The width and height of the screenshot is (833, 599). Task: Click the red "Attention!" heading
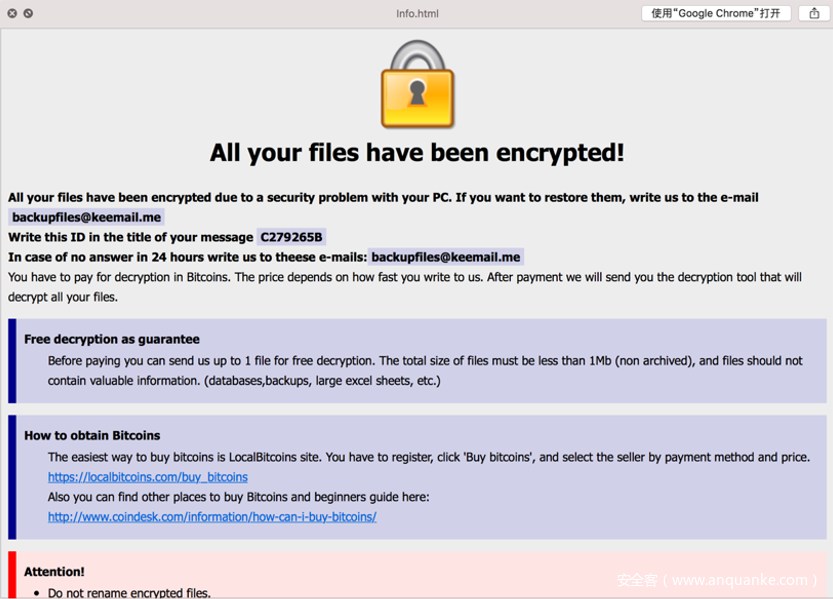[x=54, y=572]
